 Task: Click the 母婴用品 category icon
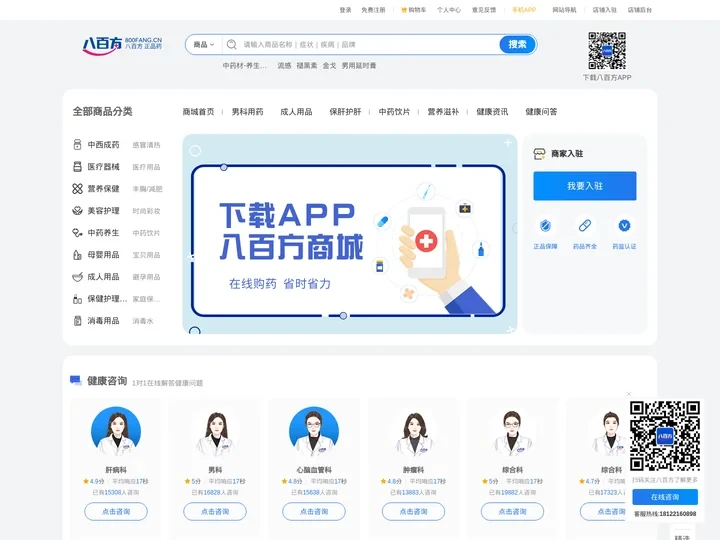point(77,255)
